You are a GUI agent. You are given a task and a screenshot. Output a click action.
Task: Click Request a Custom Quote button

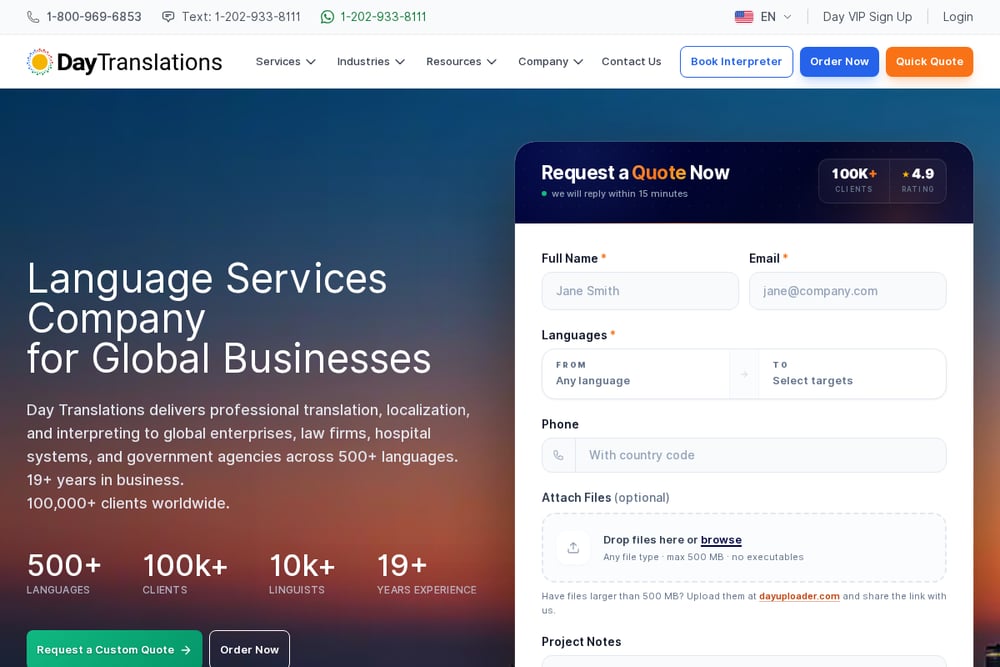tap(114, 649)
